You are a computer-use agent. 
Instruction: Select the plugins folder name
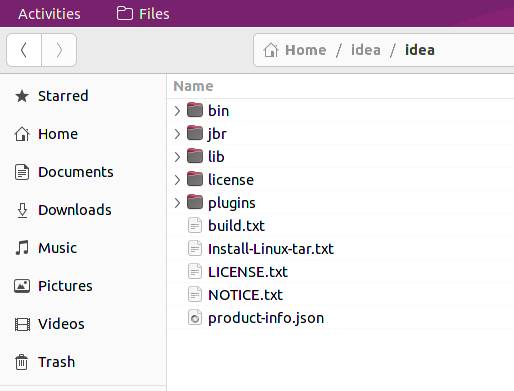point(232,203)
